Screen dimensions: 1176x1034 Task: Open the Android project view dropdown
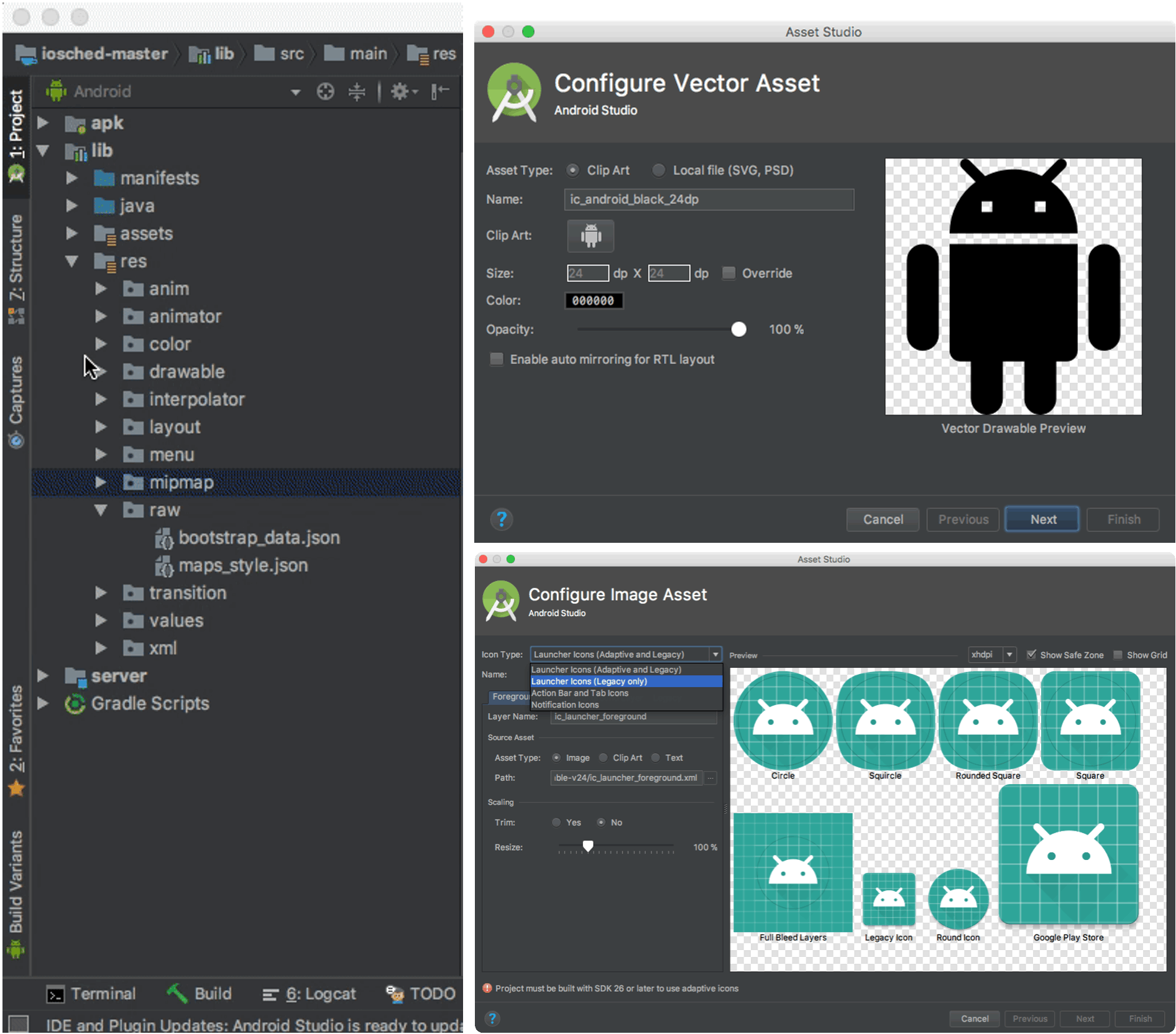pyautogui.click(x=296, y=92)
